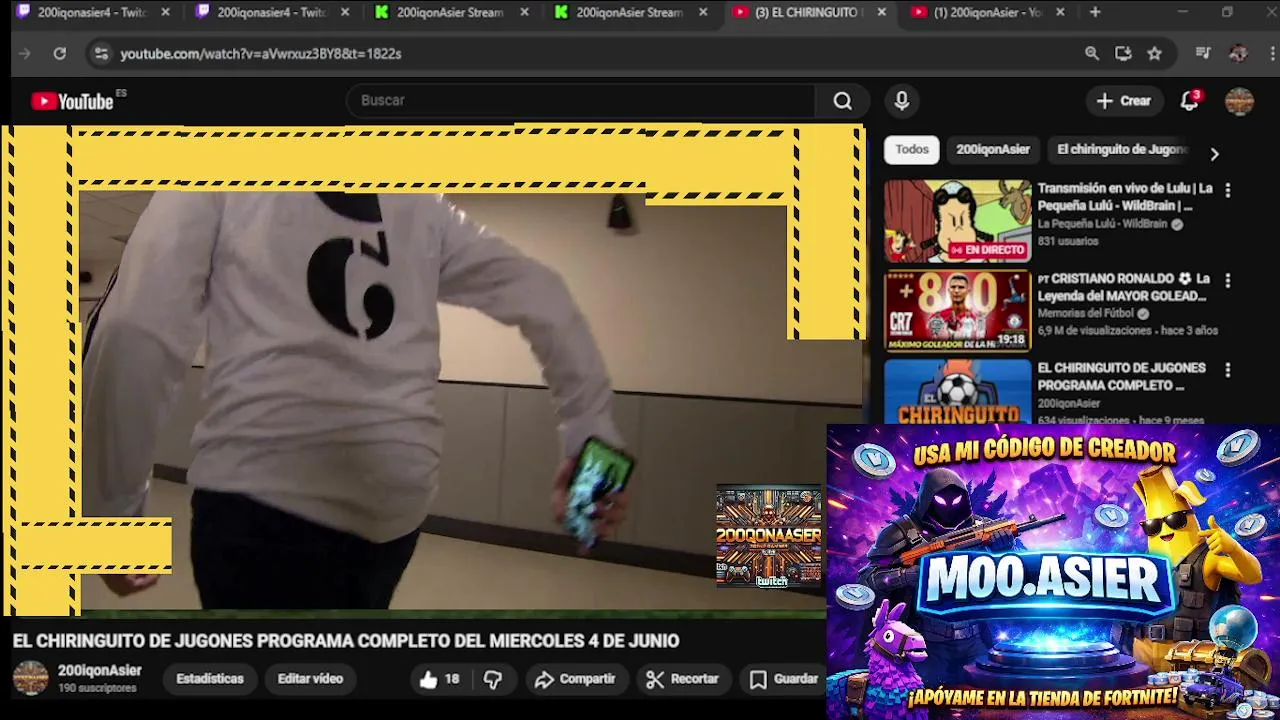Open options for El Chiringuito de Jugones suggestion
Viewport: 1280px width, 720px height.
pyautogui.click(x=1227, y=370)
